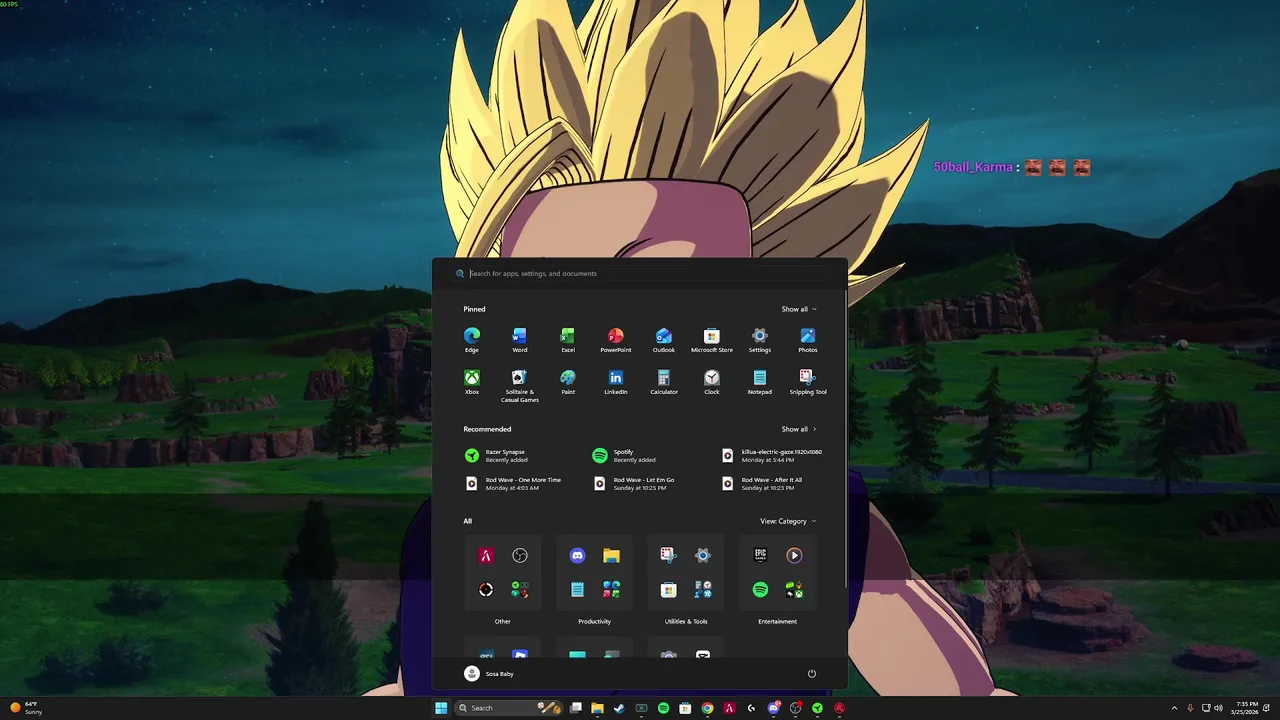
Task: Open Spotify in the Entertainment category
Action: coord(760,590)
